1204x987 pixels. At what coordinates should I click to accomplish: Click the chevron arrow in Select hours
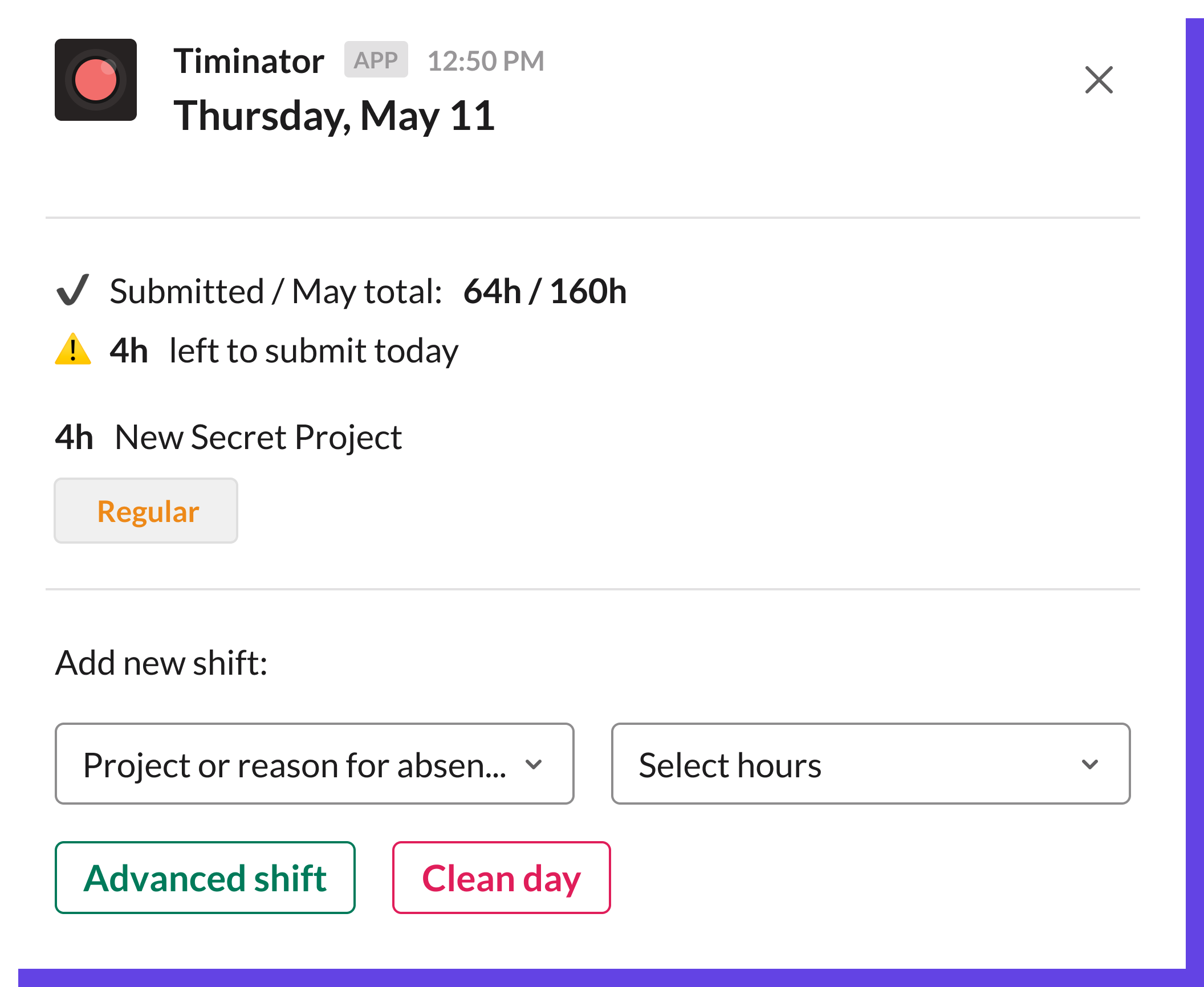[x=1089, y=764]
